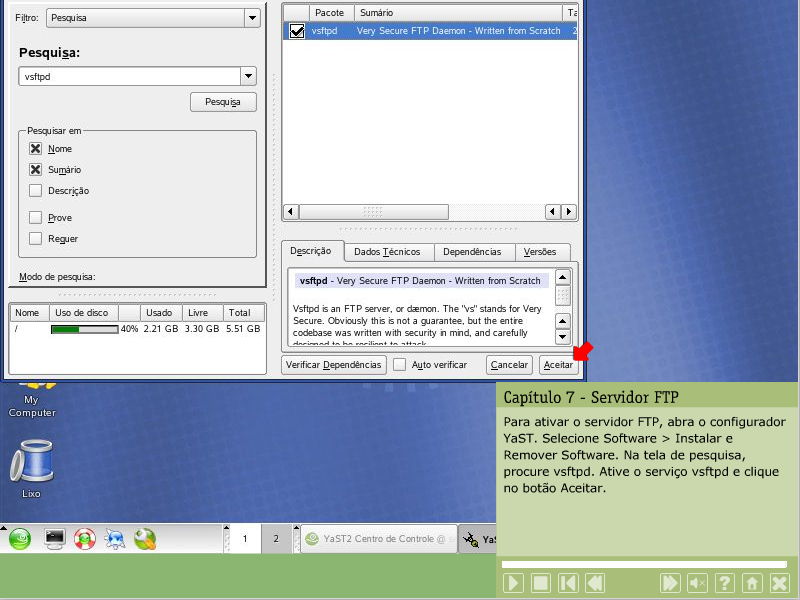Mute the tutorial audio

point(698,583)
